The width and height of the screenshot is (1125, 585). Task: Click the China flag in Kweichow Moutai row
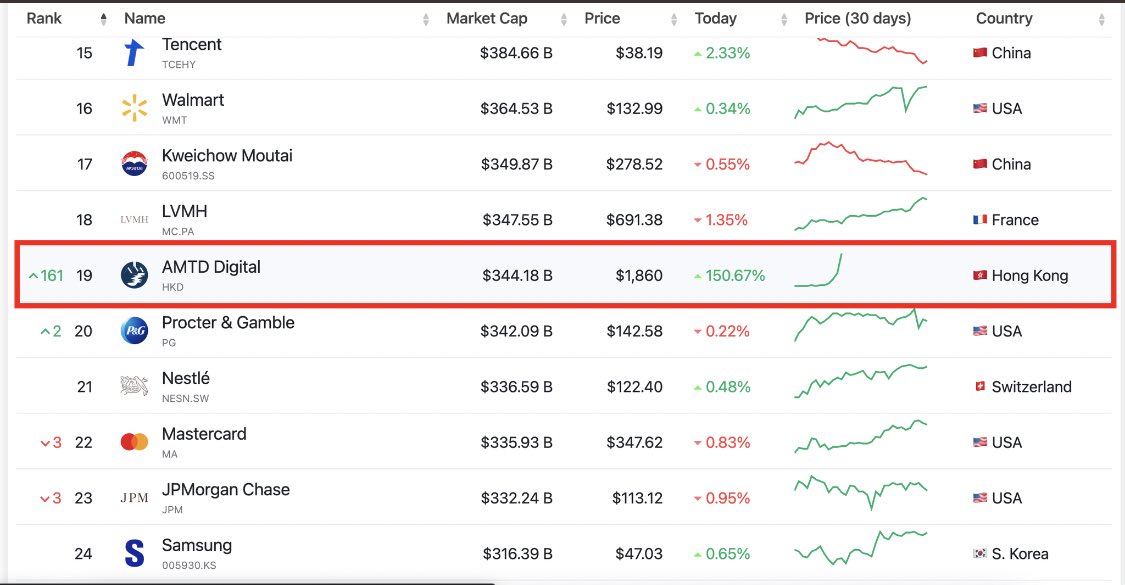coord(979,164)
